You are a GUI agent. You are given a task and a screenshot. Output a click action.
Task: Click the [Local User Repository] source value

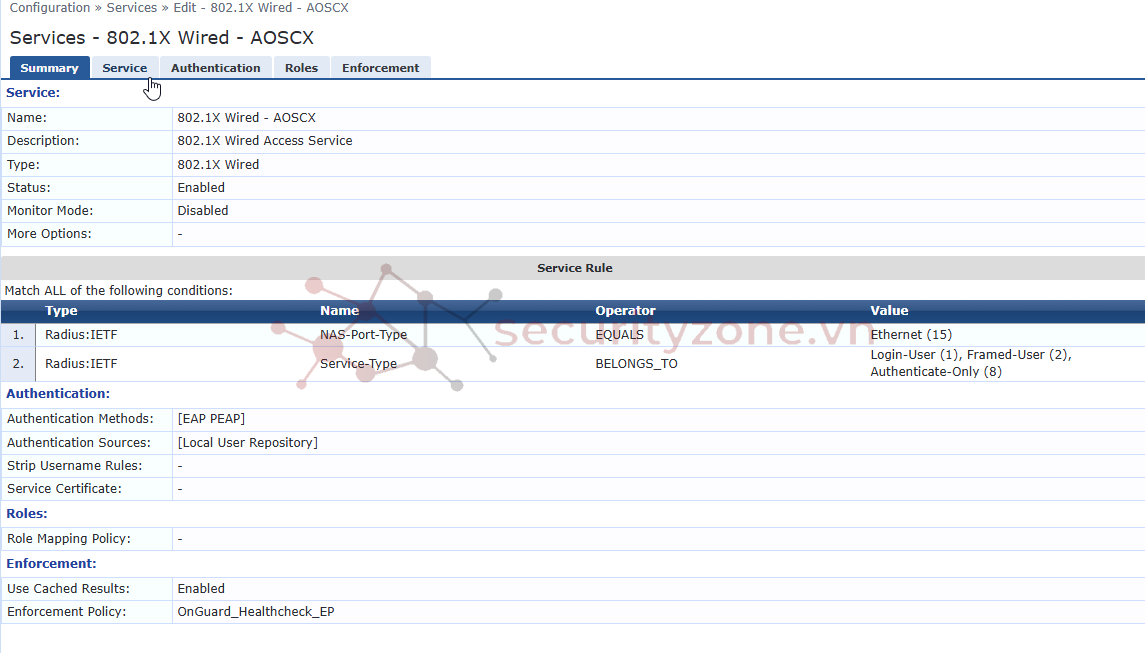click(x=247, y=443)
